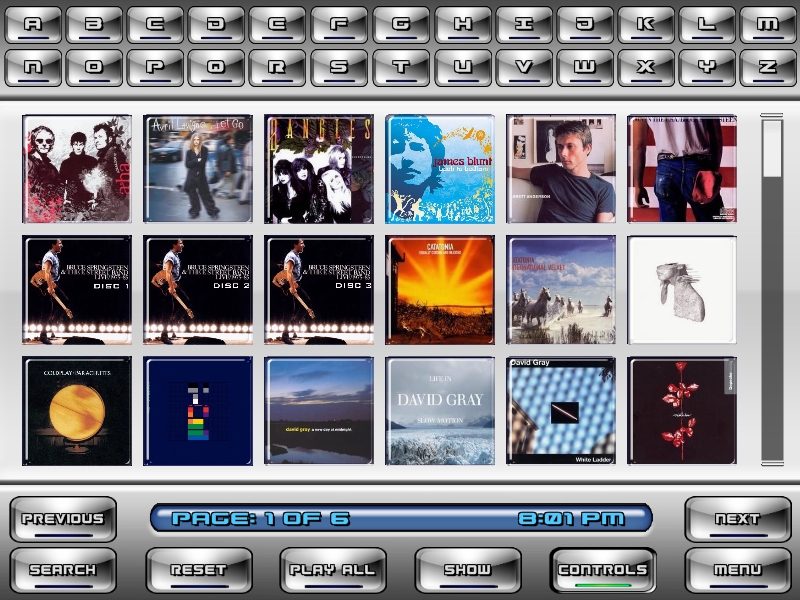Screen dimensions: 800x600
Task: Select the letter I key
Action: pos(524,24)
